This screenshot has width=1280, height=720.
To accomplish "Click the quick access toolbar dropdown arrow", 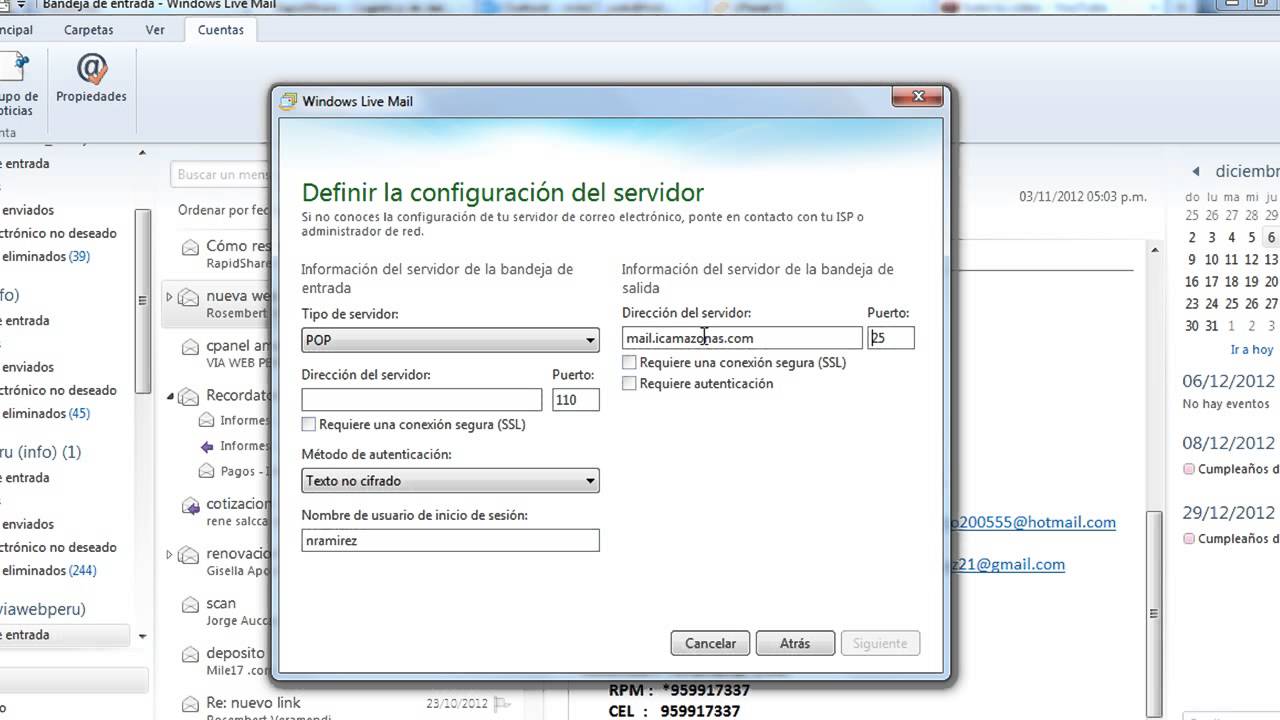I will click(x=21, y=6).
